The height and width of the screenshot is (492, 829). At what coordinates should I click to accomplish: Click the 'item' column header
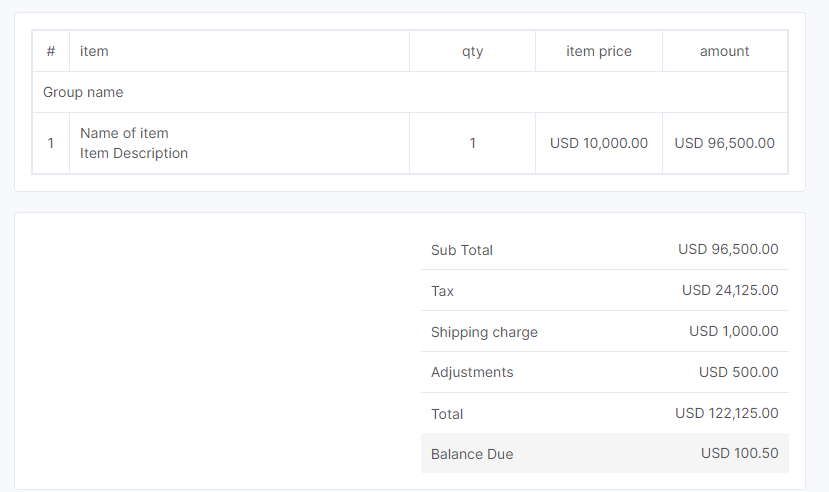coord(240,51)
